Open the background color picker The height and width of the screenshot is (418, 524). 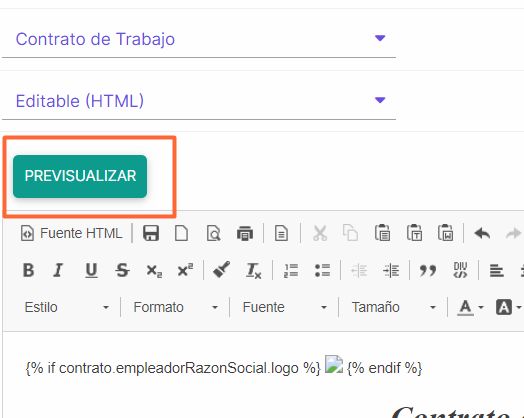508,307
